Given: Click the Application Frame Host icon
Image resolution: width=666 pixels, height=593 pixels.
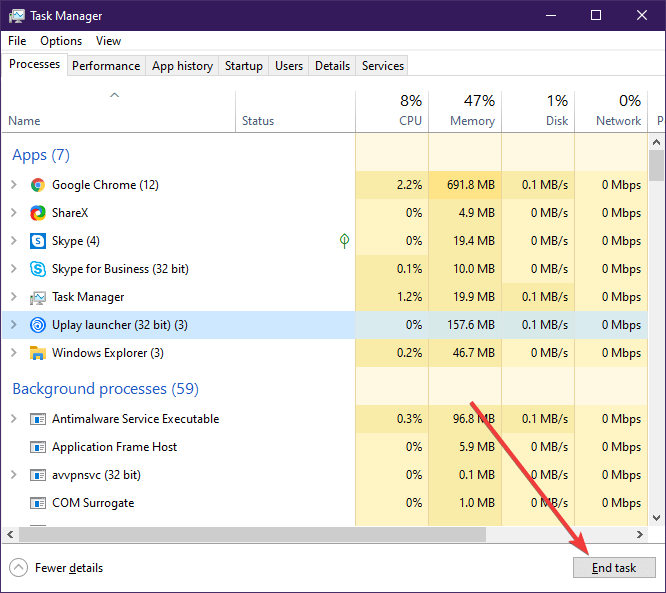Looking at the screenshot, I should pyautogui.click(x=38, y=447).
